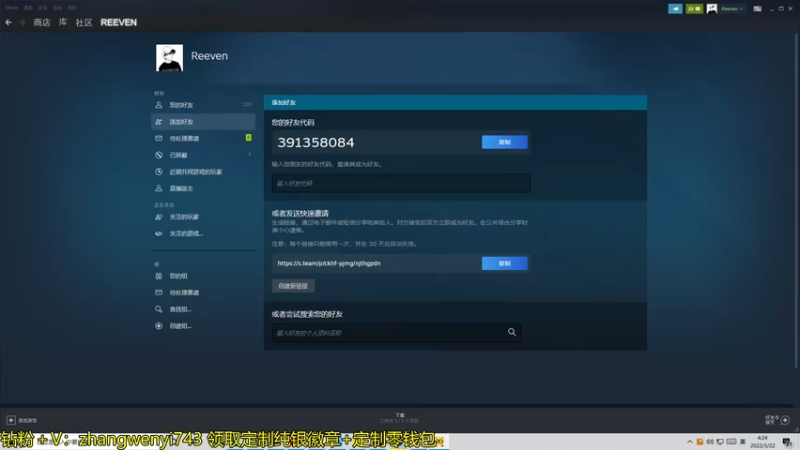
Task: Open 您的好友 friends list
Action: tap(203, 105)
